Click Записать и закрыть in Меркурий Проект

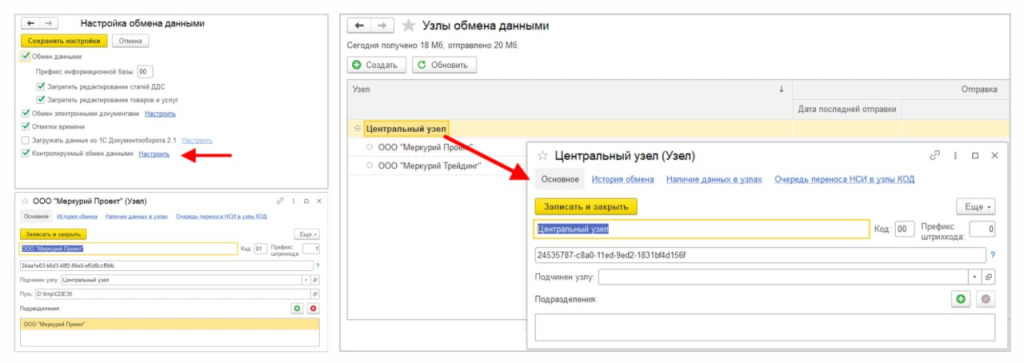point(54,234)
